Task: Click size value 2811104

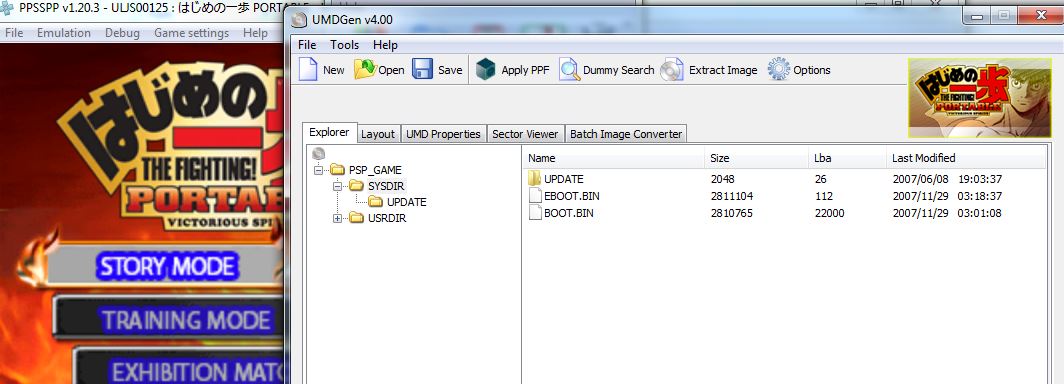Action: [732, 196]
